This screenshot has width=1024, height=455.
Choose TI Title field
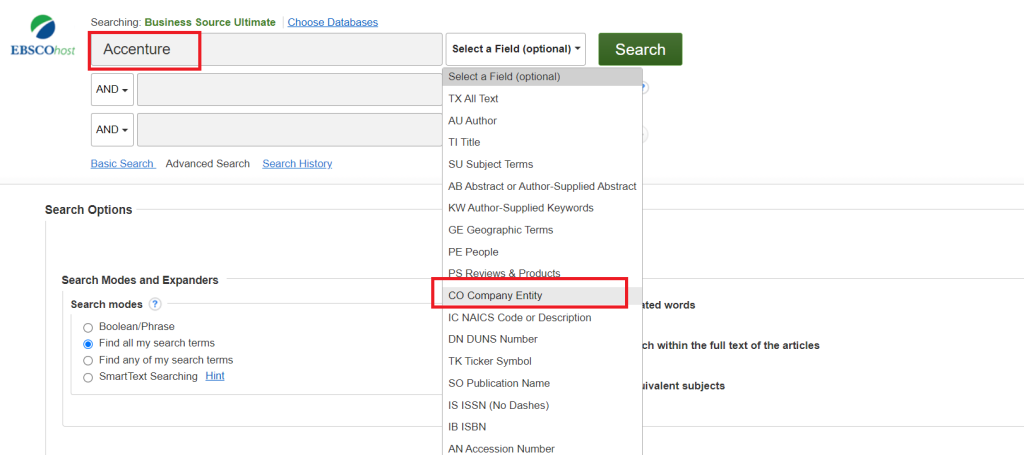[542, 142]
